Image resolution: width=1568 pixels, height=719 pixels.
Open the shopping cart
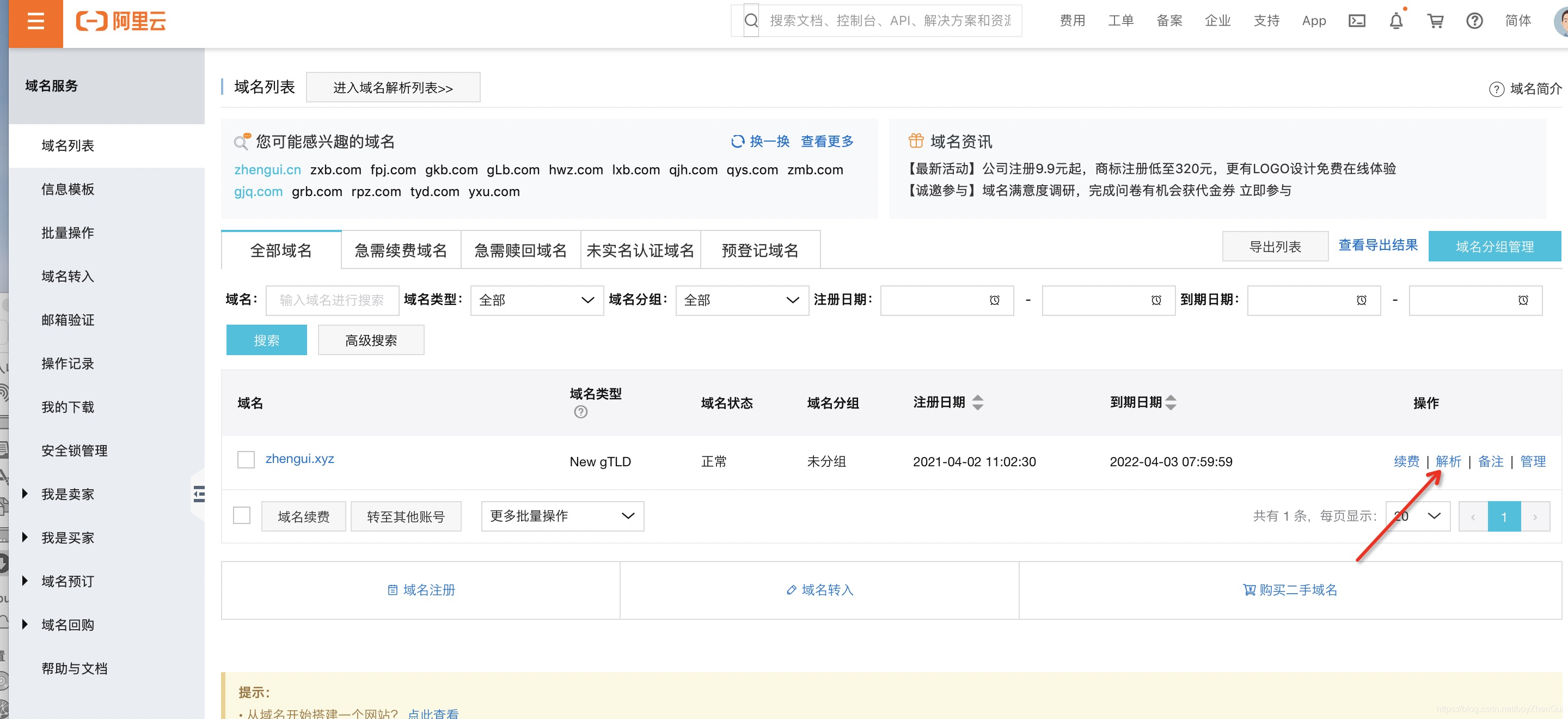pos(1435,21)
